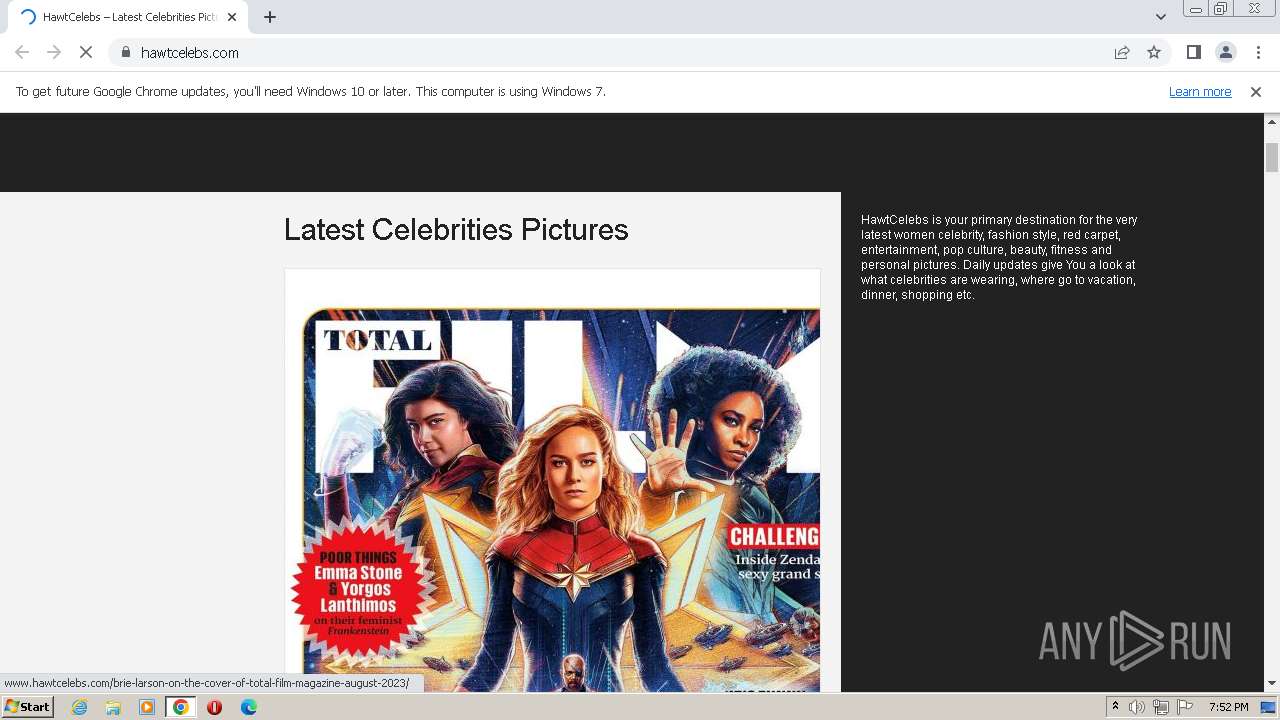The height and width of the screenshot is (720, 1280).
Task: Click the browser Forward arrow
Action: (54, 52)
